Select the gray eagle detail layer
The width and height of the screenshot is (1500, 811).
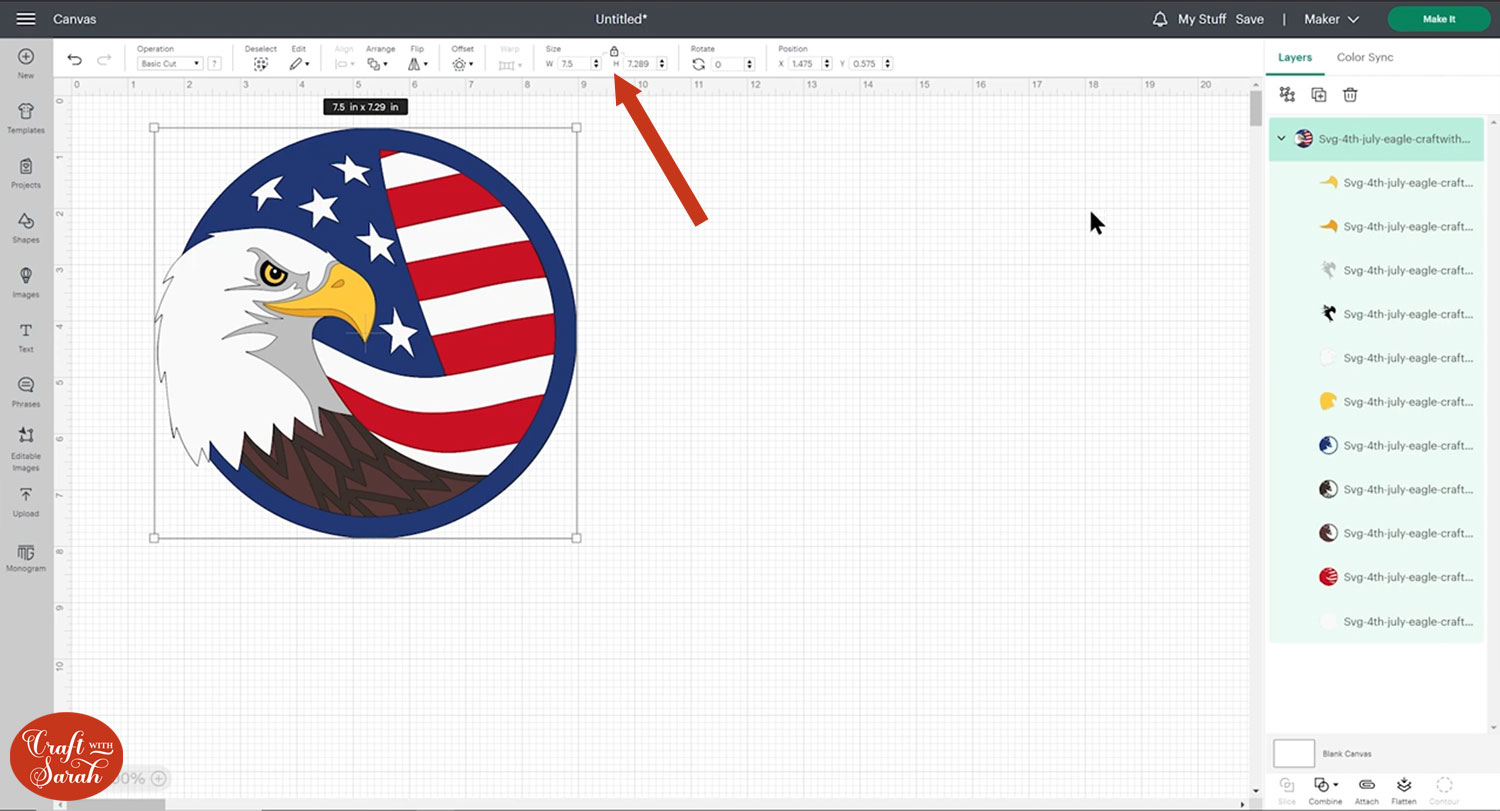(1376, 270)
